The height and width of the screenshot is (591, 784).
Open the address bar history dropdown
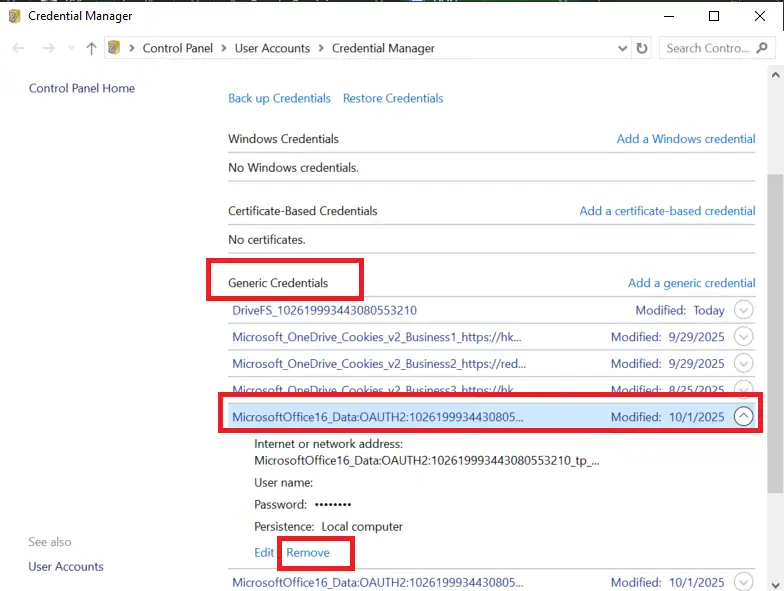tap(621, 48)
